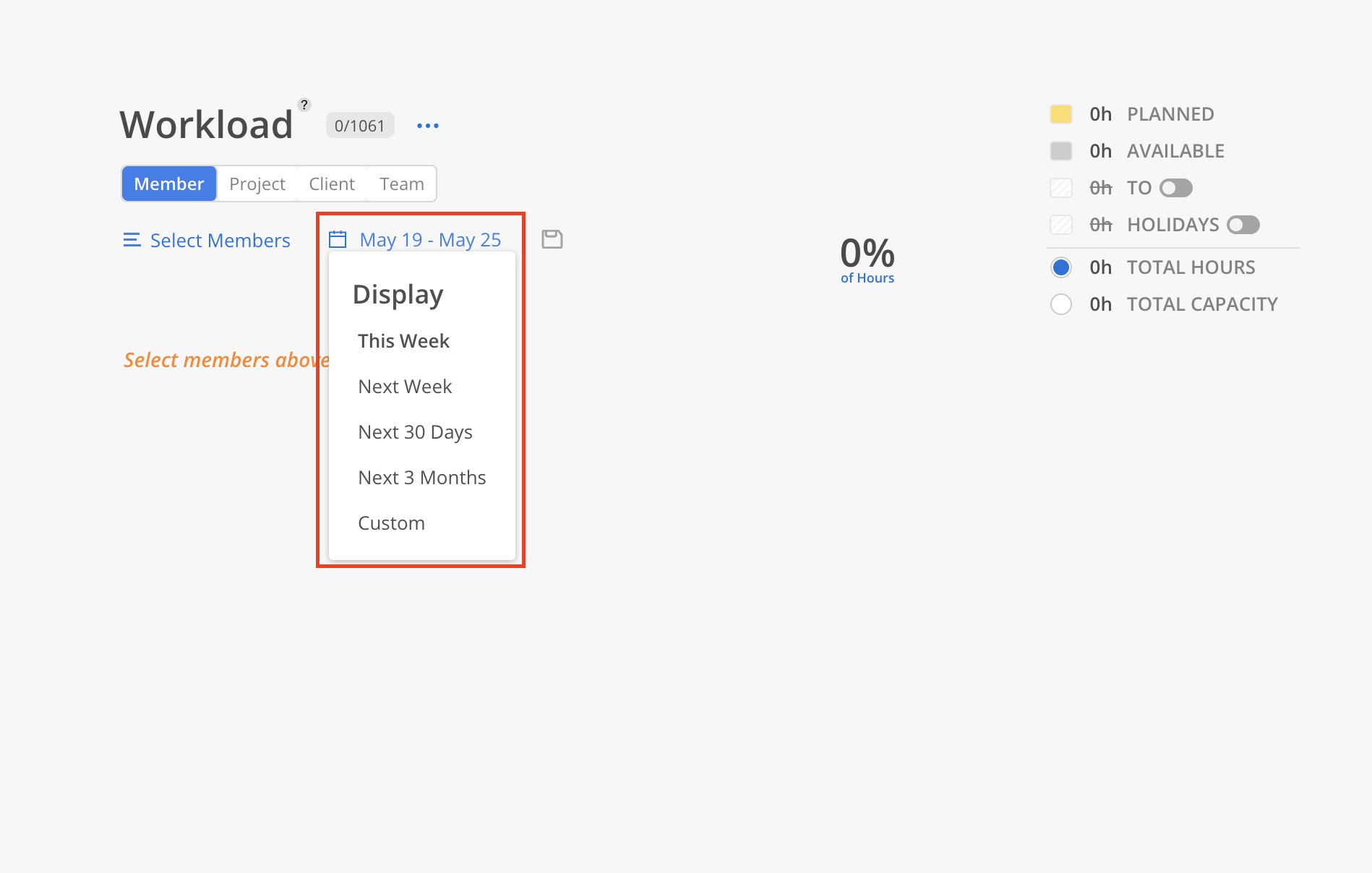The width and height of the screenshot is (1372, 873).
Task: Click the calendar icon beside the date range
Action: tap(338, 238)
